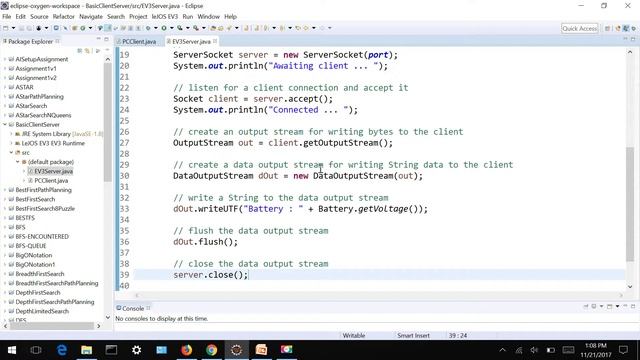The width and height of the screenshot is (640, 360).
Task: Click the taskbar clock 1:08 PM
Action: pyautogui.click(x=595, y=345)
